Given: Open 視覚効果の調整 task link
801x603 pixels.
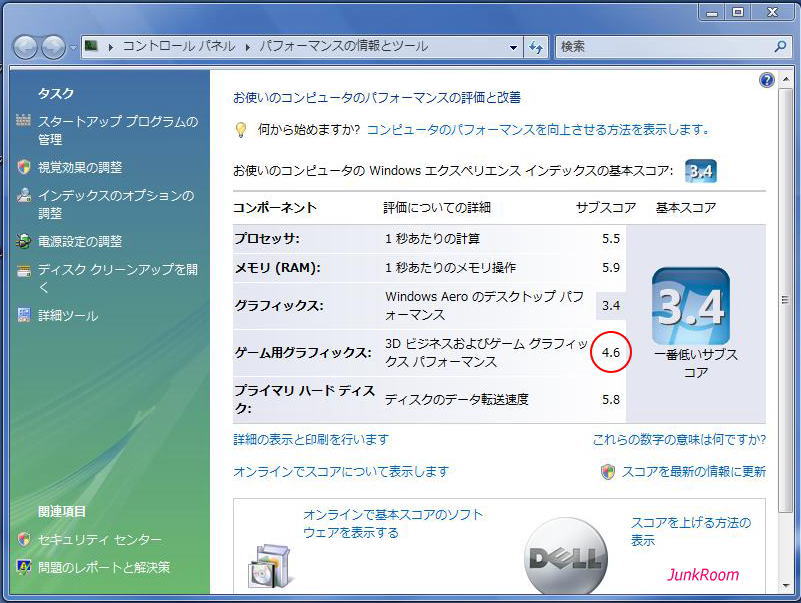Looking at the screenshot, I should 80,167.
